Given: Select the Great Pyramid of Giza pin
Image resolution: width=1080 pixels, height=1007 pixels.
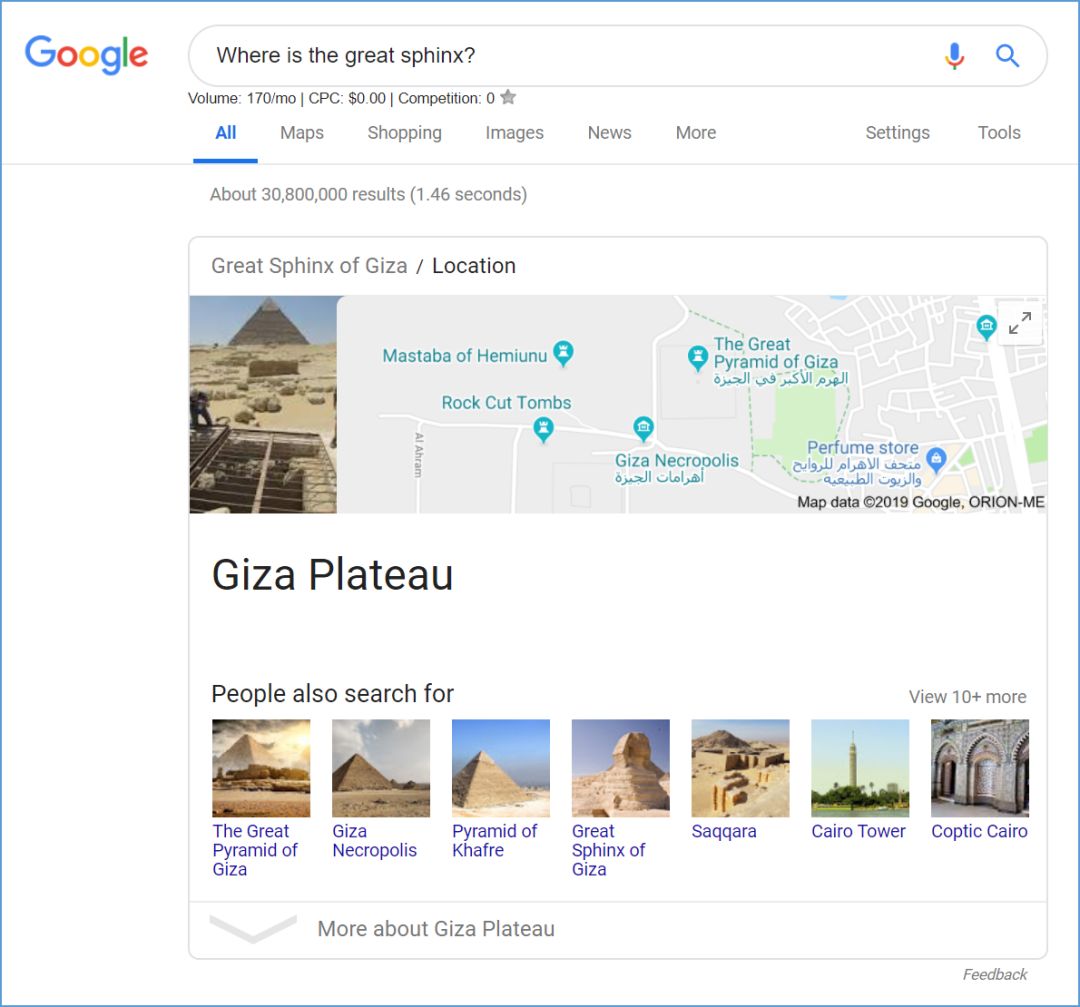Looking at the screenshot, I should 698,357.
